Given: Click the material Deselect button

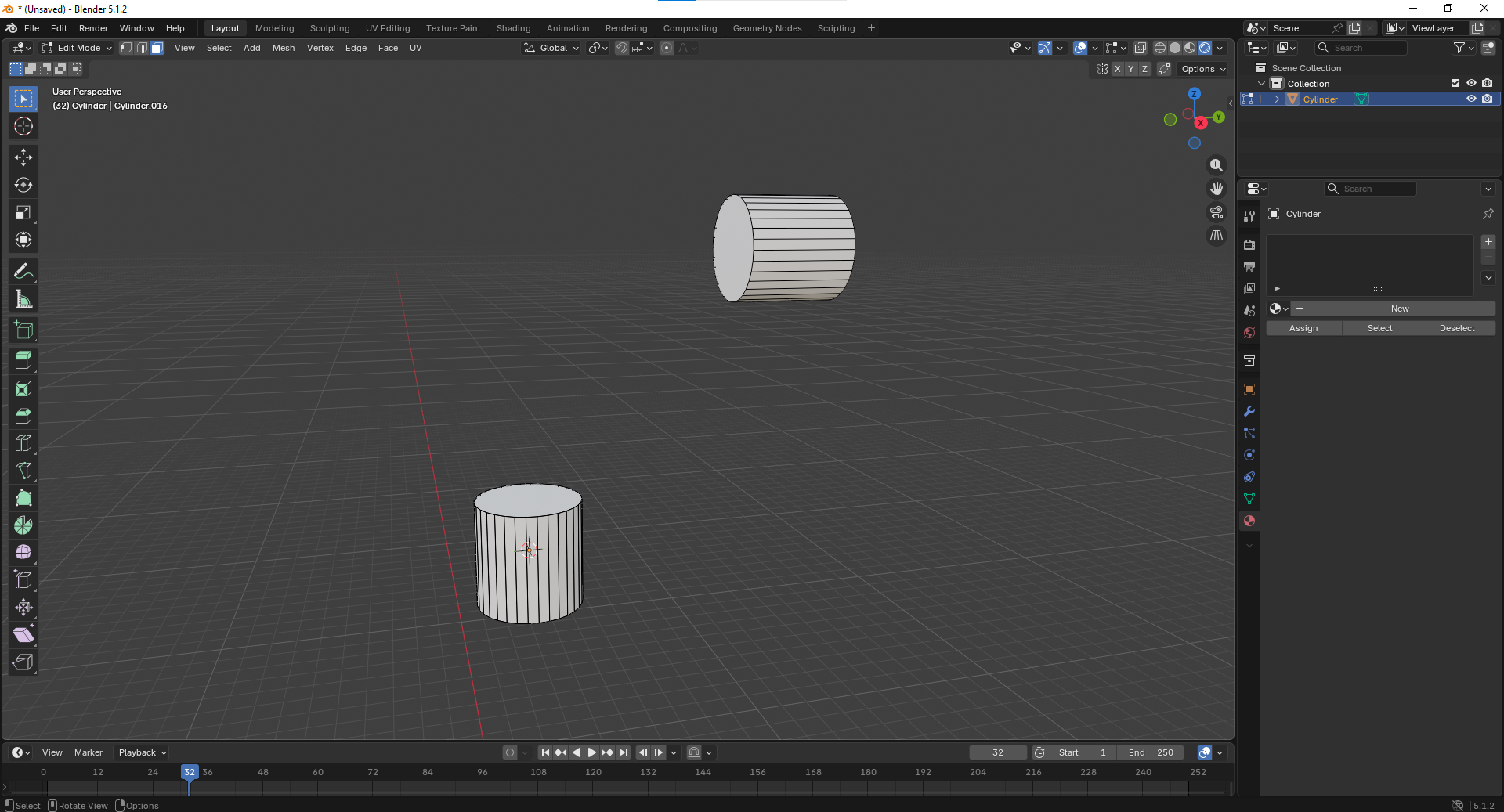Looking at the screenshot, I should pyautogui.click(x=1457, y=328).
